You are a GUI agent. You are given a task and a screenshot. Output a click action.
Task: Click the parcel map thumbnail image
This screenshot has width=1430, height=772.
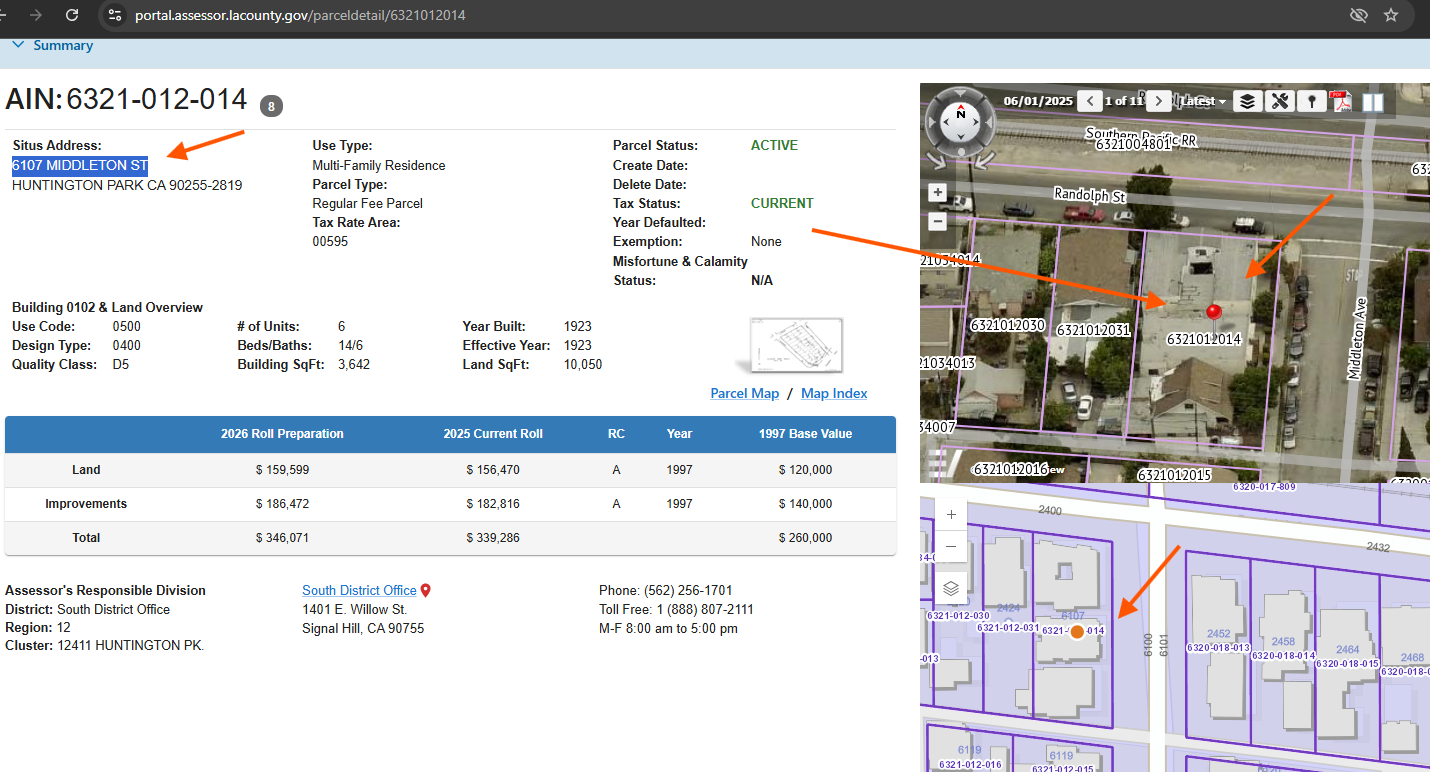(796, 345)
